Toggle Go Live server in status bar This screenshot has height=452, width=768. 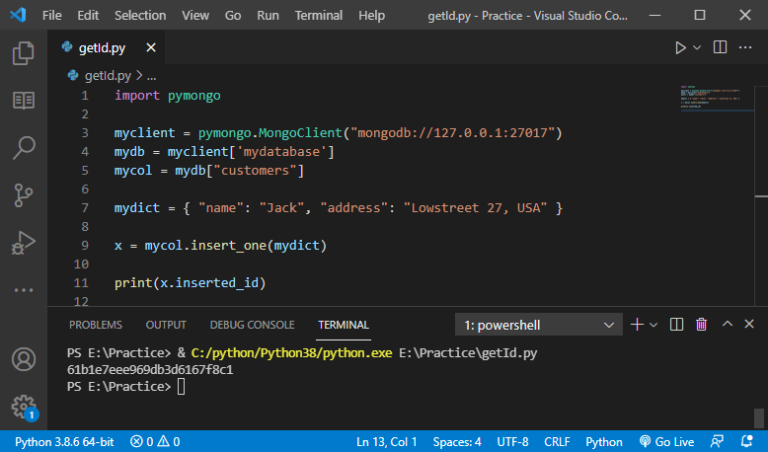click(667, 442)
